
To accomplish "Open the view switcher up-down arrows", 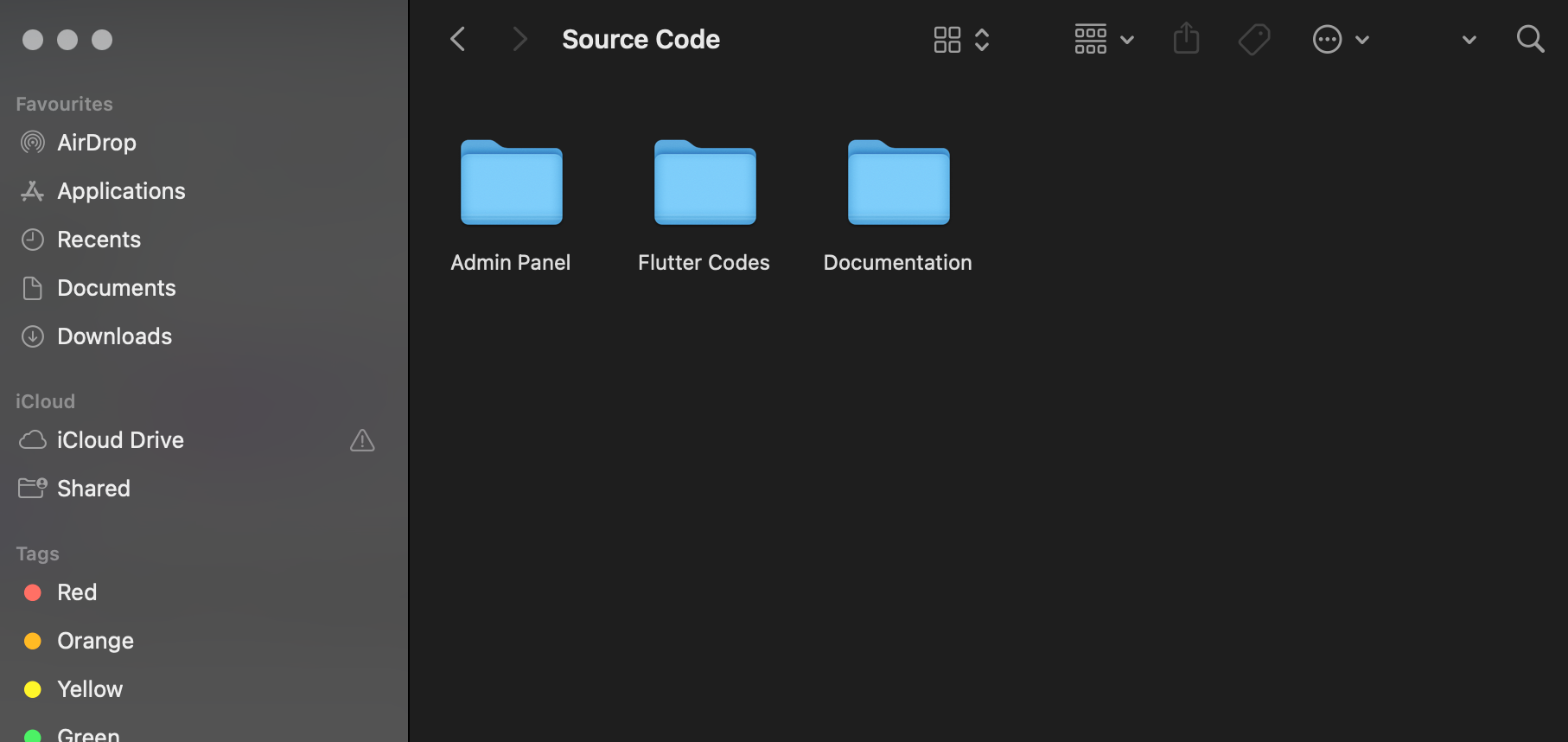I will point(982,39).
